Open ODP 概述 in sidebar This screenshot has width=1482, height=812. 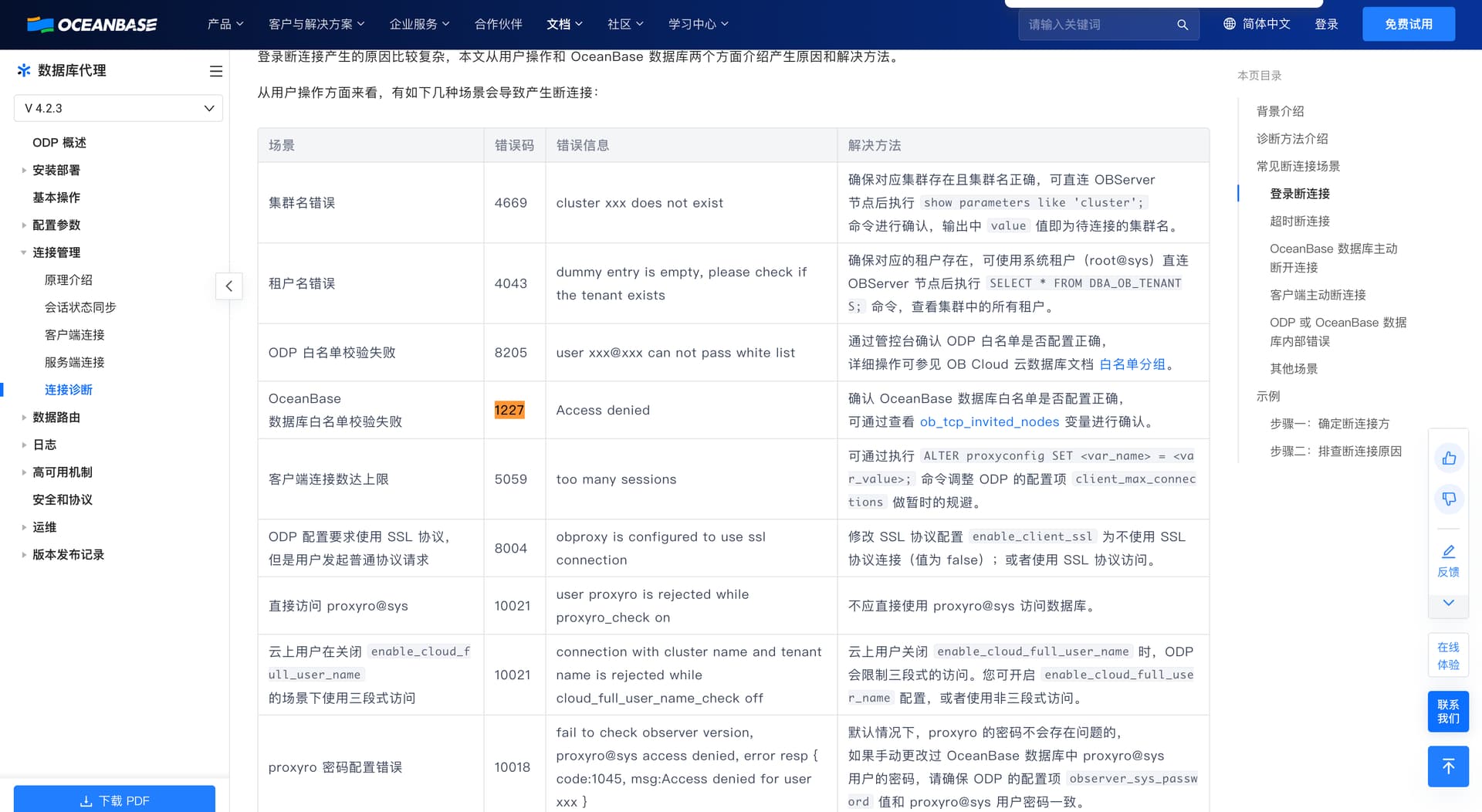coord(59,143)
